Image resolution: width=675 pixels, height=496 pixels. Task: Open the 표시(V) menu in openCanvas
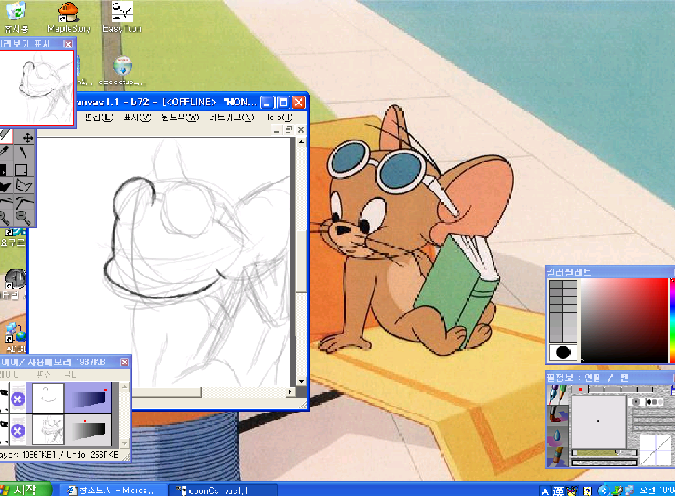[137, 117]
